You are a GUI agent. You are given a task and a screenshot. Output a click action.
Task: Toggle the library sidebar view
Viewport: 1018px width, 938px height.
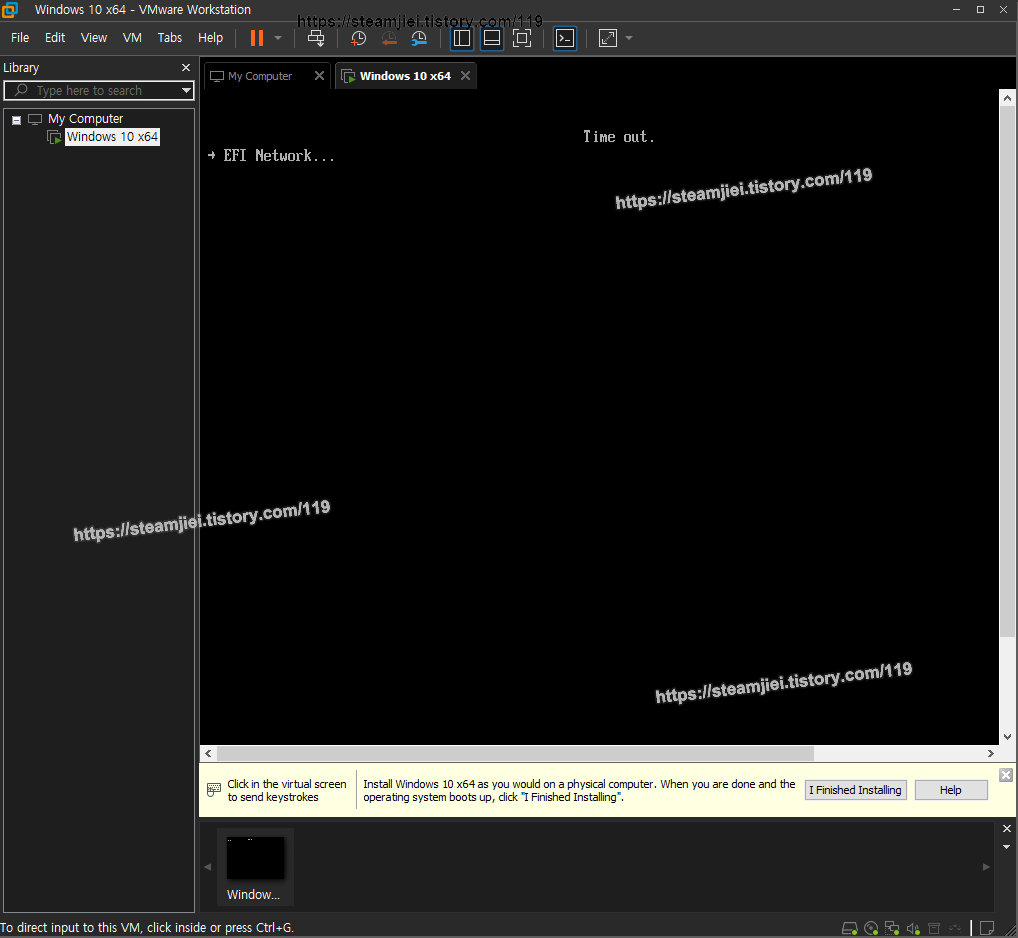coord(462,38)
